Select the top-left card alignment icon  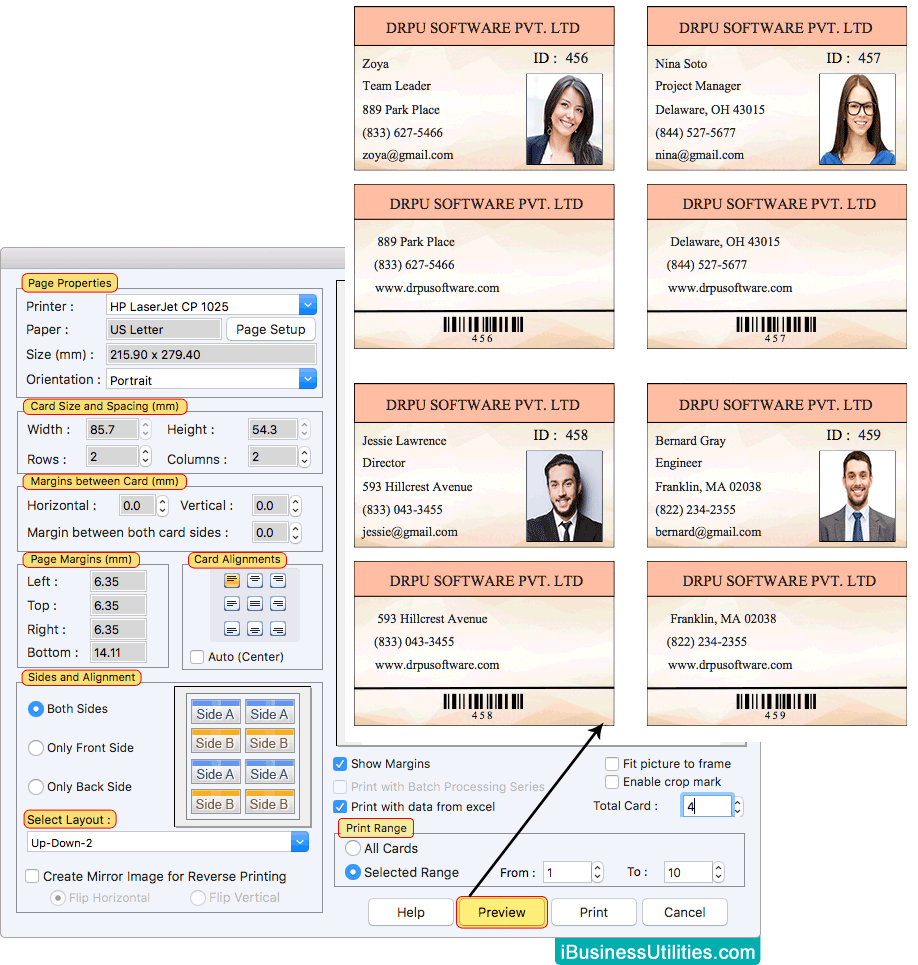(232, 580)
